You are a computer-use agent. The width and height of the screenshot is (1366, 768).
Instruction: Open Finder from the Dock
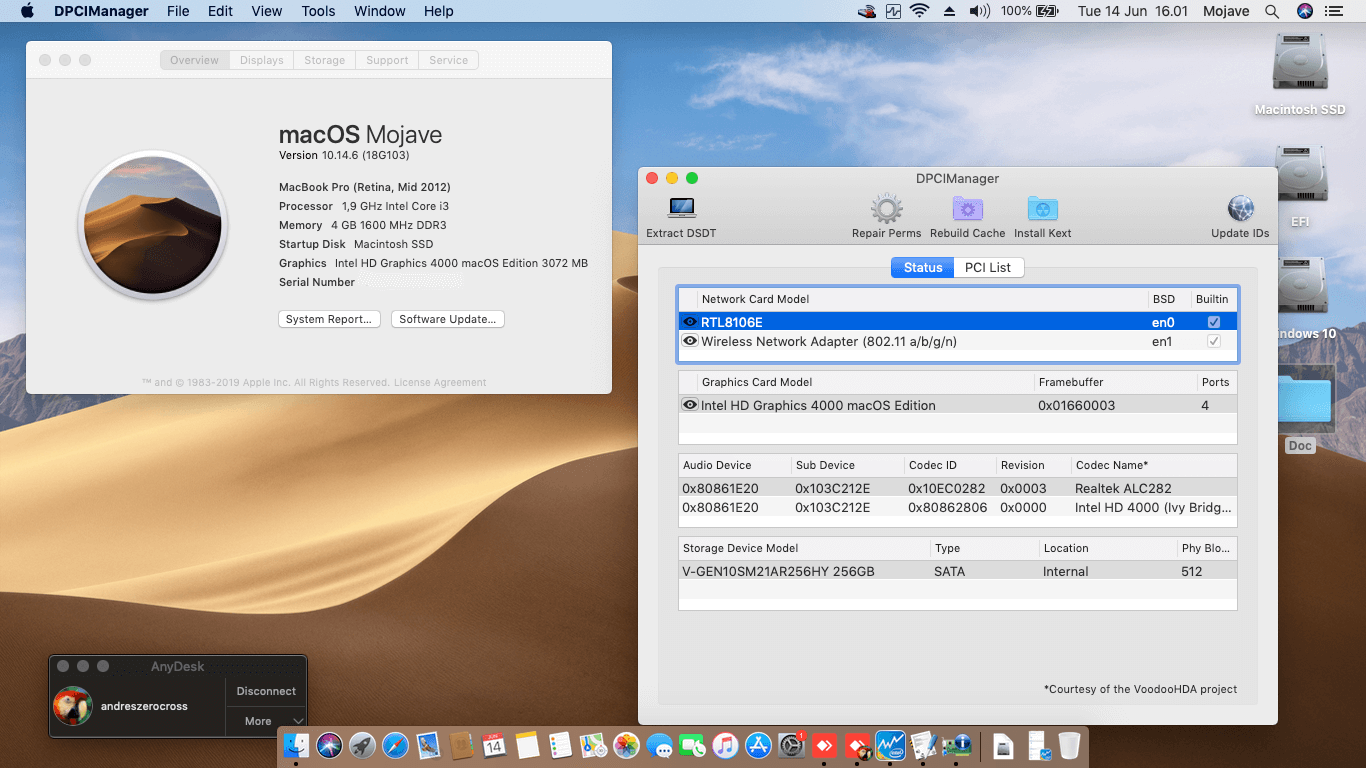(297, 745)
